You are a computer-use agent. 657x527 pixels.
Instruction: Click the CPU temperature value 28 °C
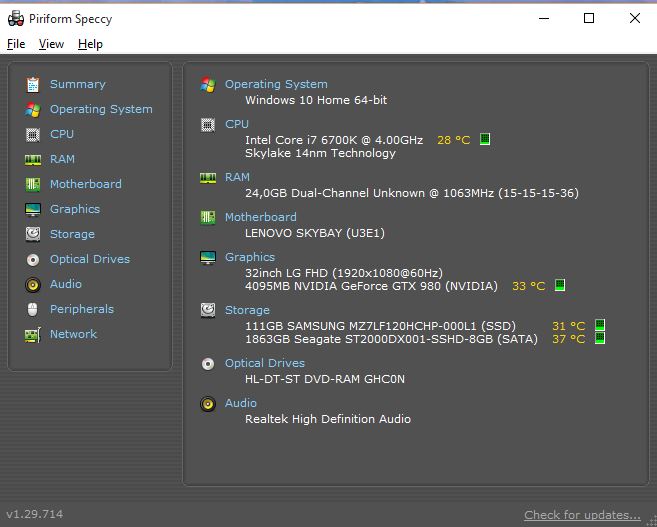[453, 140]
